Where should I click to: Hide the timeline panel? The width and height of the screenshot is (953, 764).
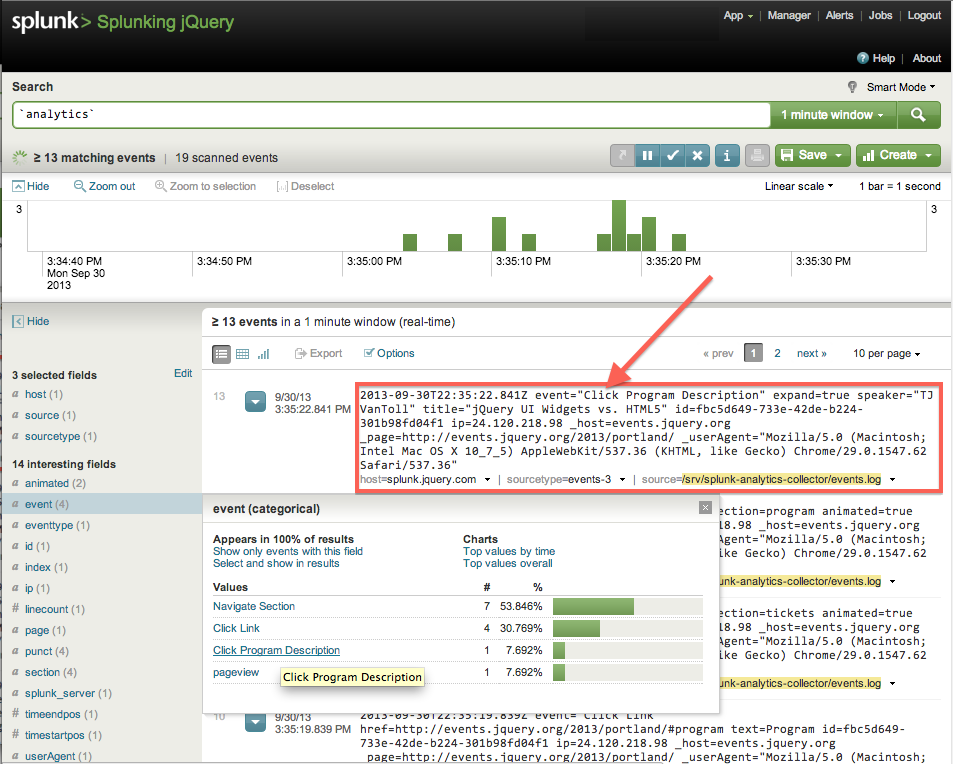[31, 186]
